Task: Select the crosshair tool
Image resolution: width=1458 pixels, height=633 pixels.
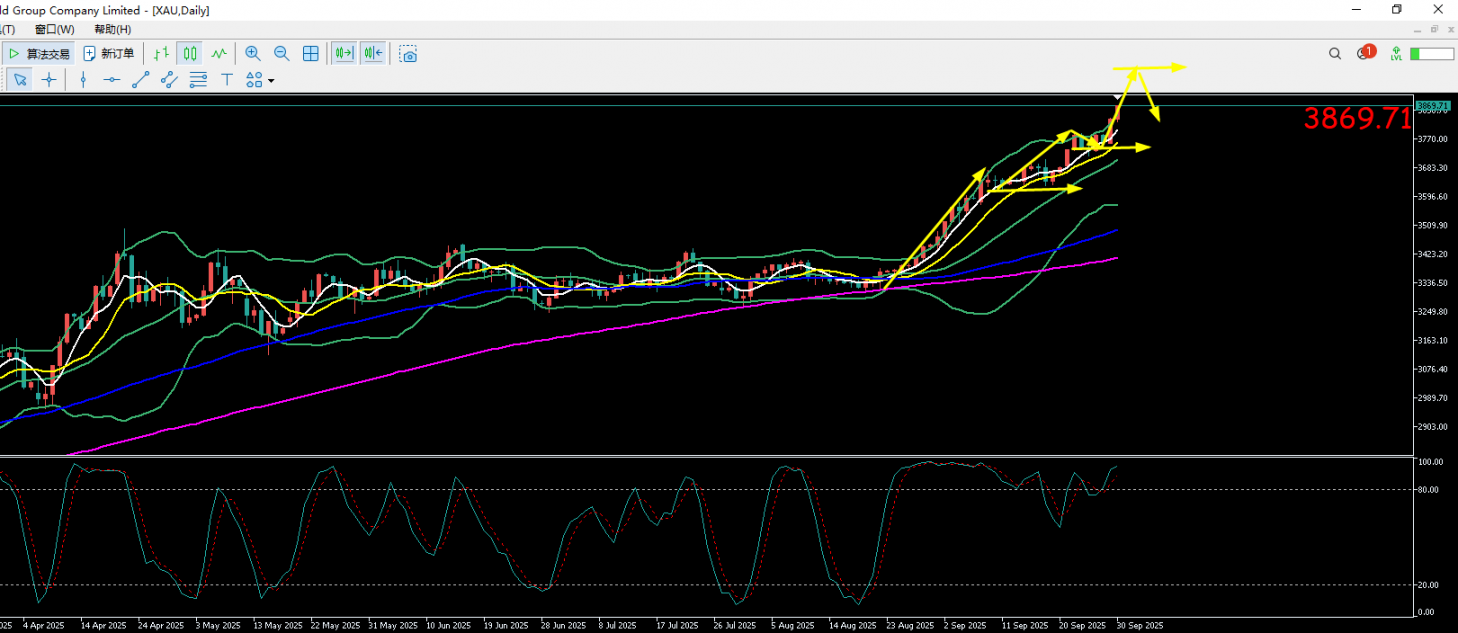Action: (x=48, y=80)
